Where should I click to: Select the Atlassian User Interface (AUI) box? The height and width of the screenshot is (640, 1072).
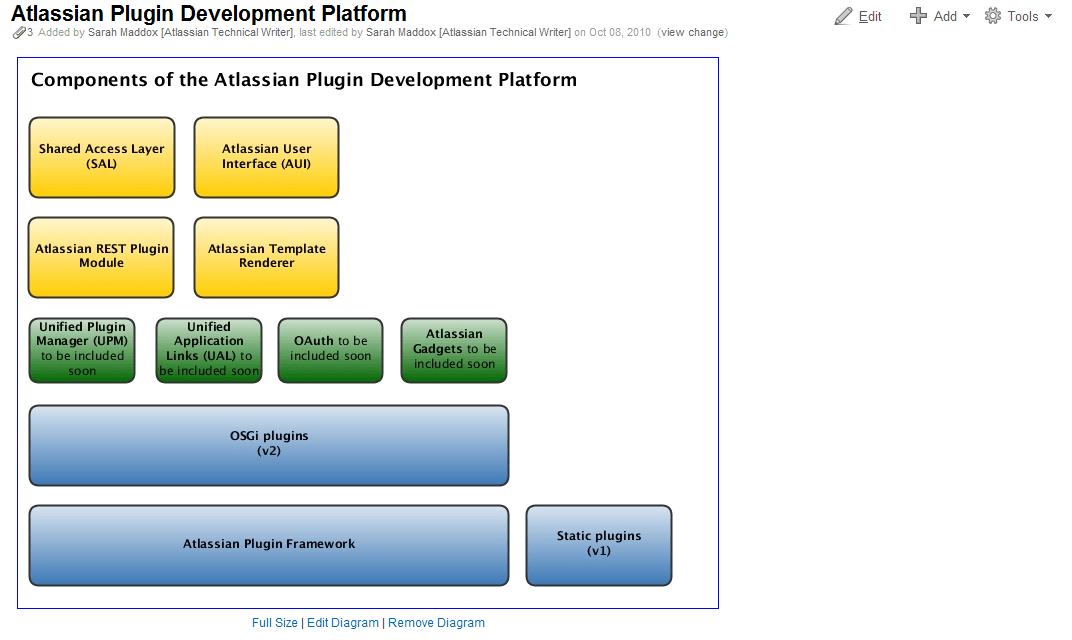pos(267,157)
